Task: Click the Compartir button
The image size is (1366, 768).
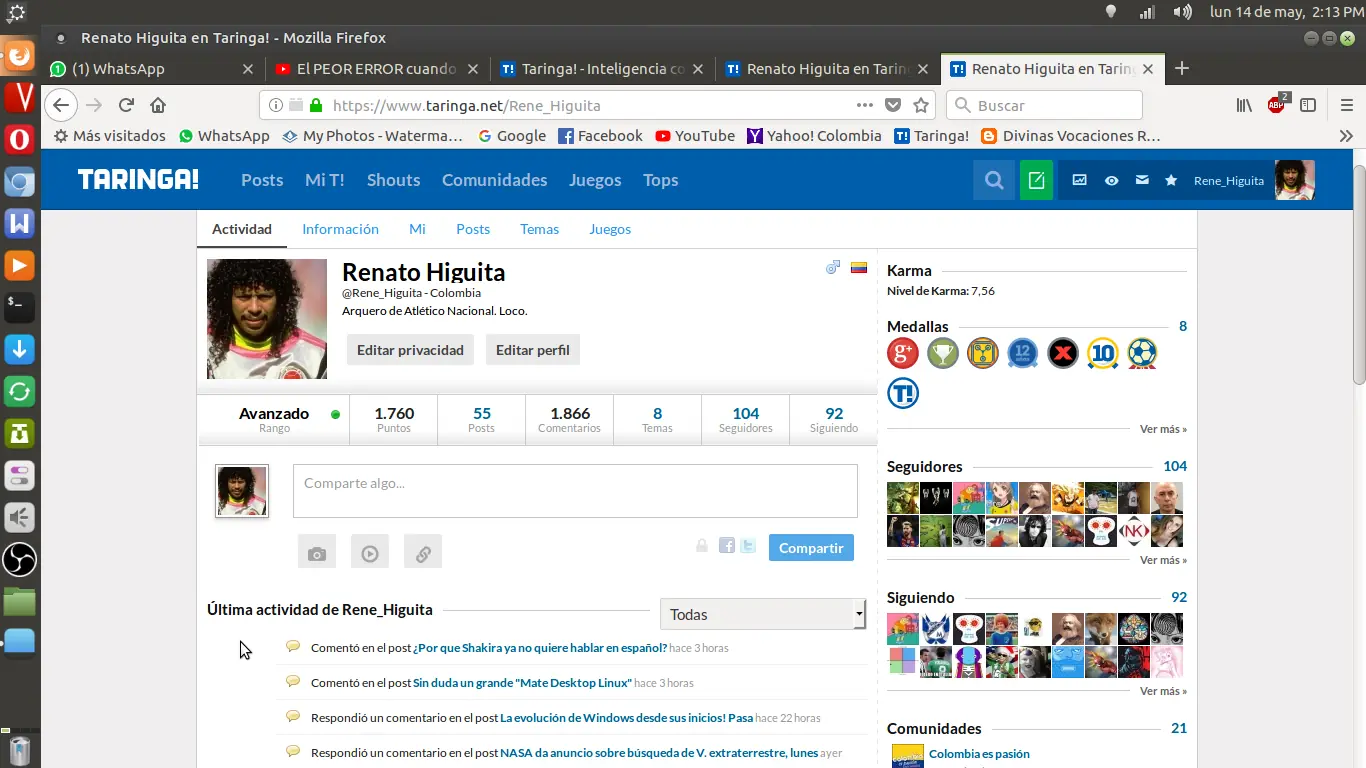Action: pyautogui.click(x=811, y=548)
